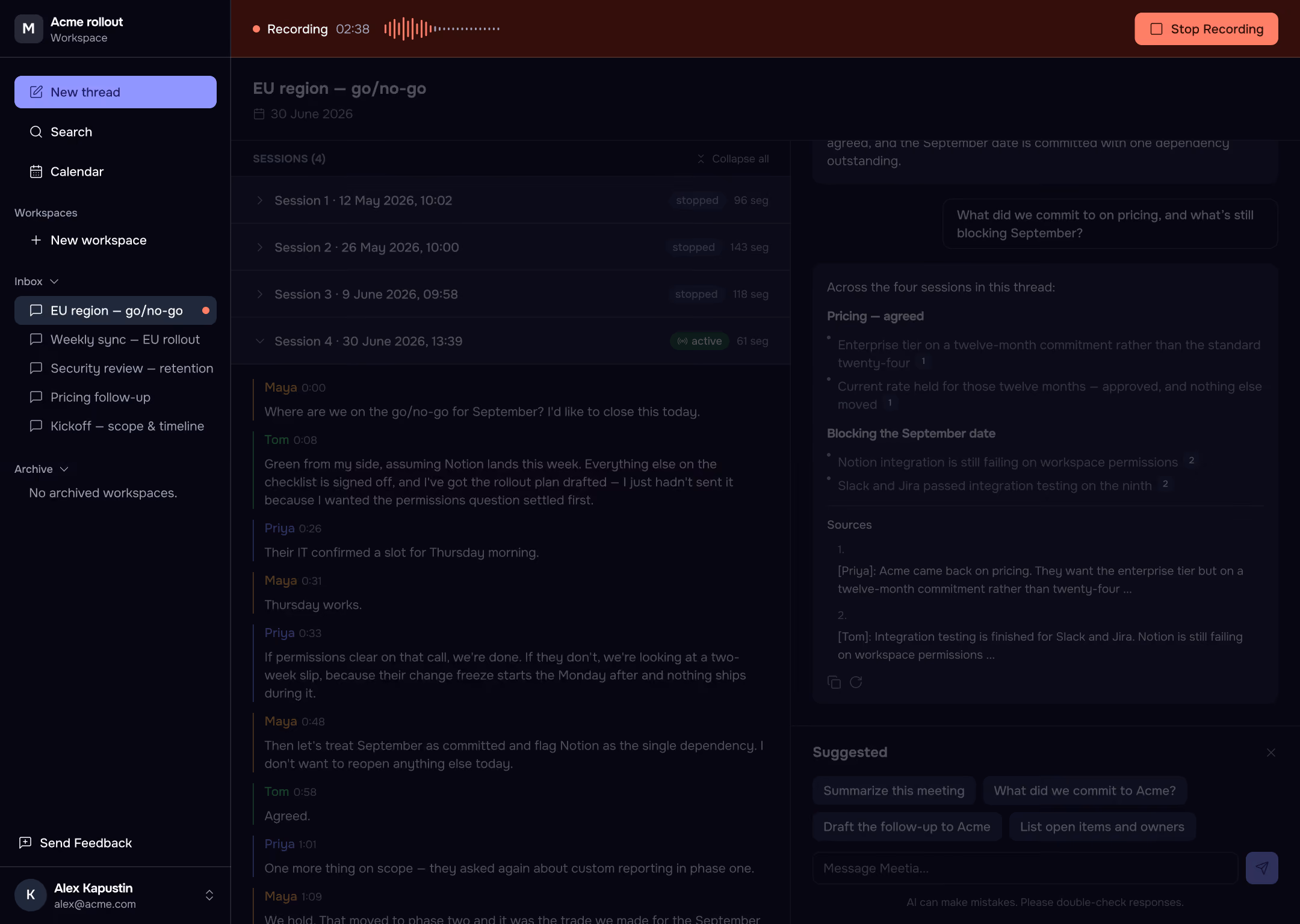This screenshot has height=924, width=1300.
Task: Click citation 2 after testing on the ninth
Action: click(x=1165, y=484)
